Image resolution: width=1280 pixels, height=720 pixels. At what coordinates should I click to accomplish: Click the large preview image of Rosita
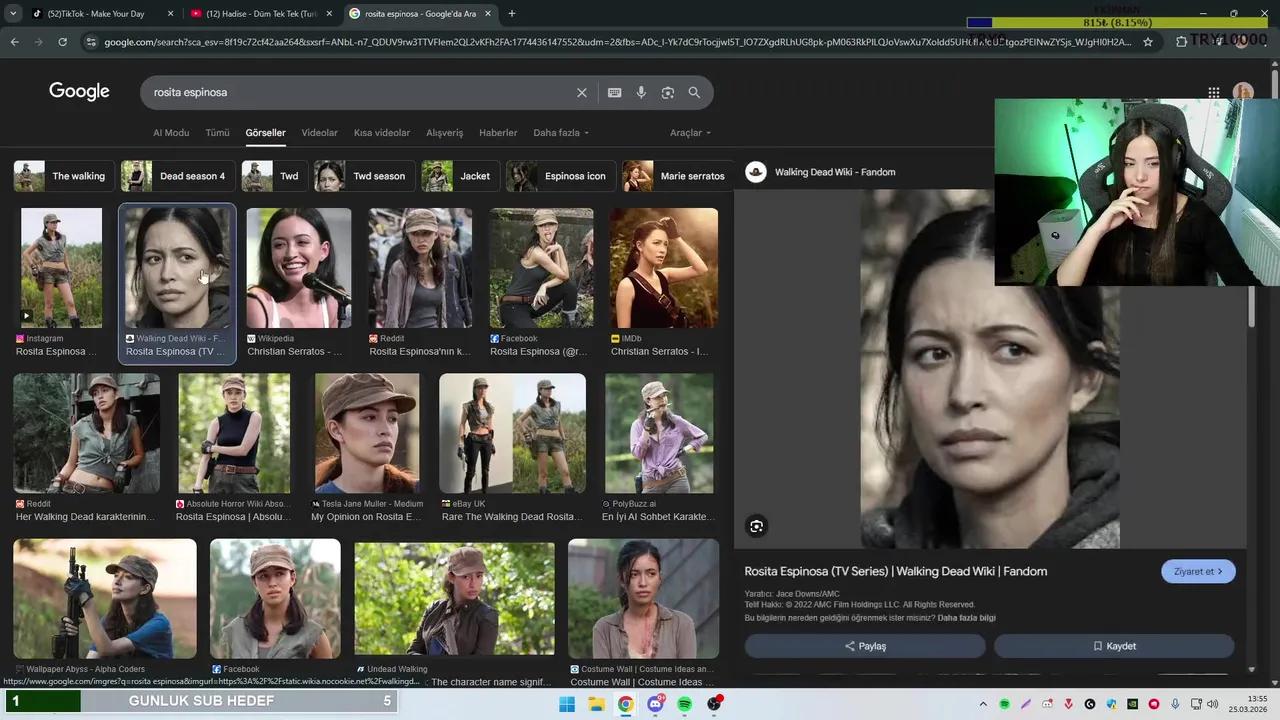coord(990,368)
